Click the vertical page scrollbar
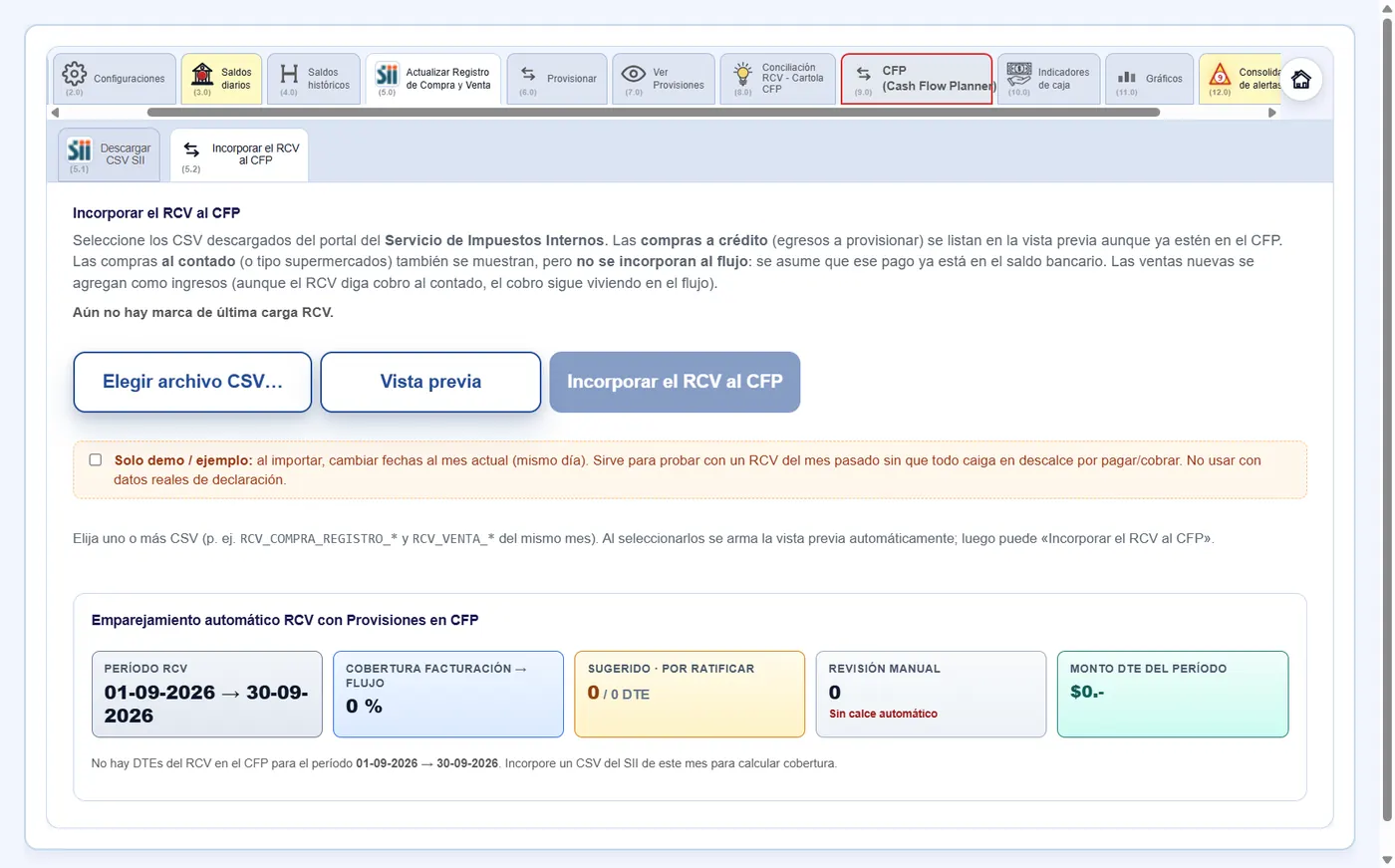The width and height of the screenshot is (1395, 868). [1387, 419]
